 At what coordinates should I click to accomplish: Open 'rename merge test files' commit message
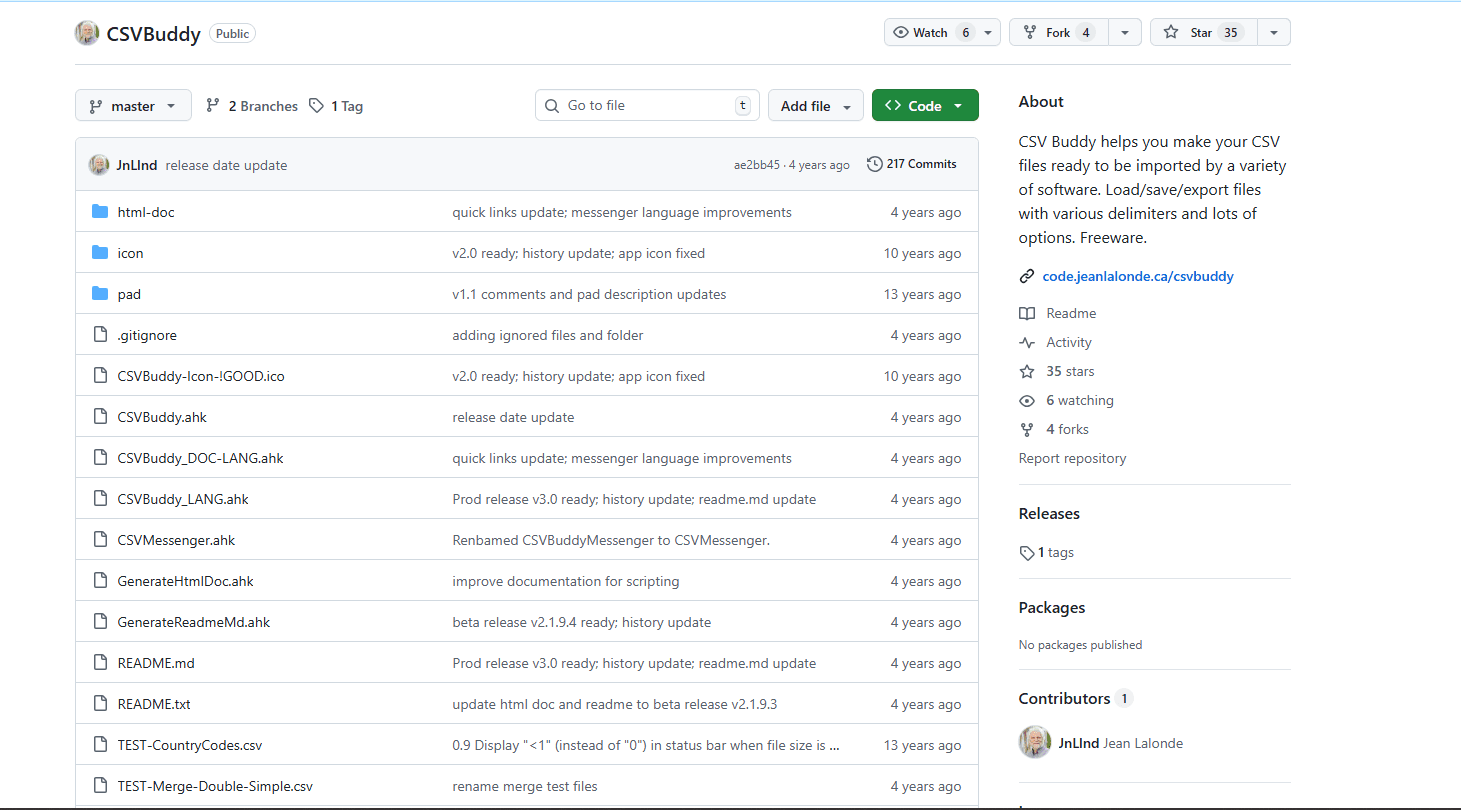pyautogui.click(x=525, y=786)
